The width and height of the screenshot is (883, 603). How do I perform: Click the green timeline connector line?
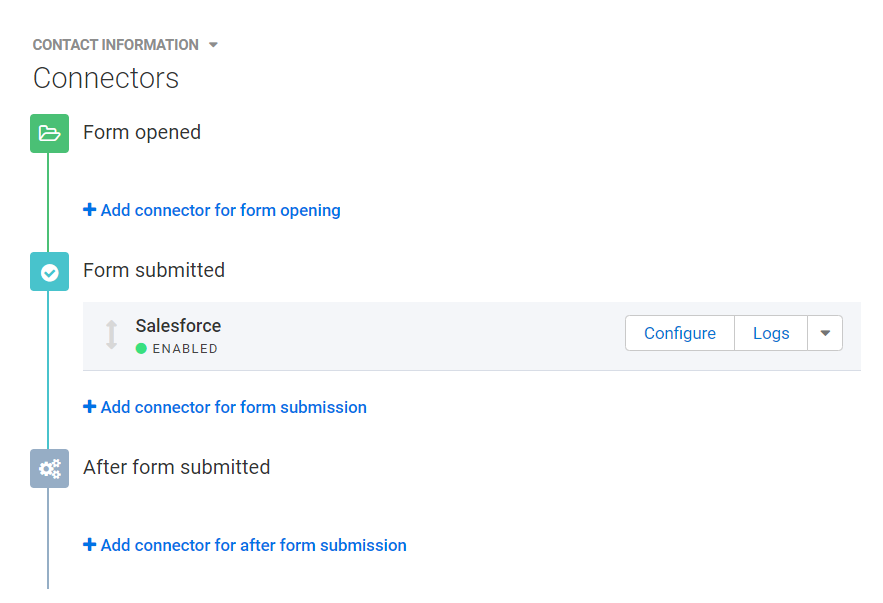pyautogui.click(x=49, y=200)
